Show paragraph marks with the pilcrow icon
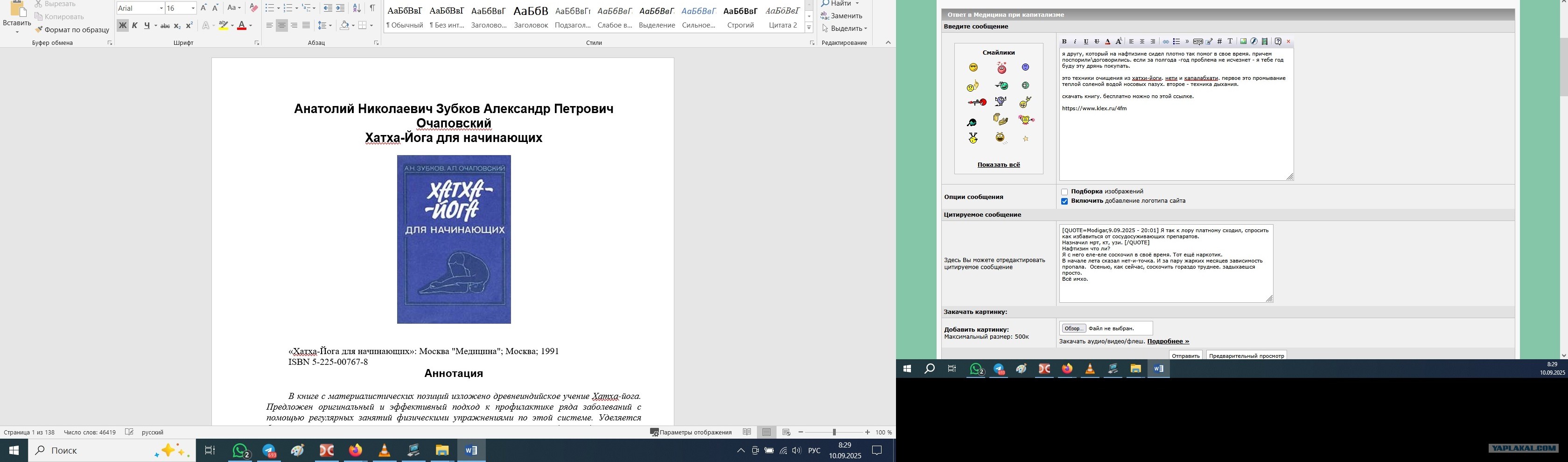 tap(372, 8)
